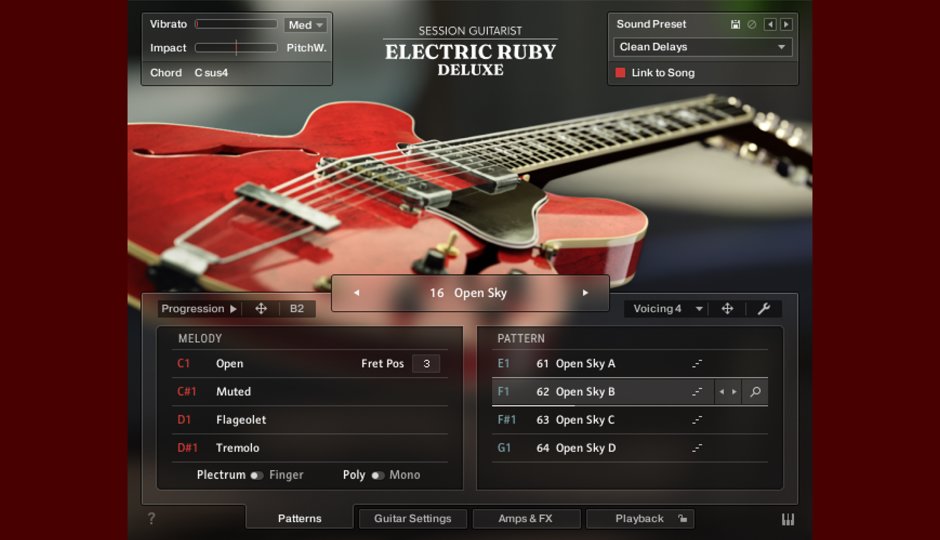The image size is (940, 540).
Task: Switch to the Playback tab
Action: tap(639, 518)
